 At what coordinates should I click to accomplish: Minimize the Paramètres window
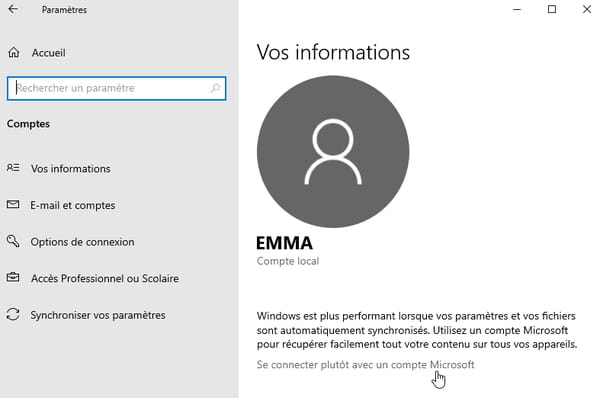517,9
